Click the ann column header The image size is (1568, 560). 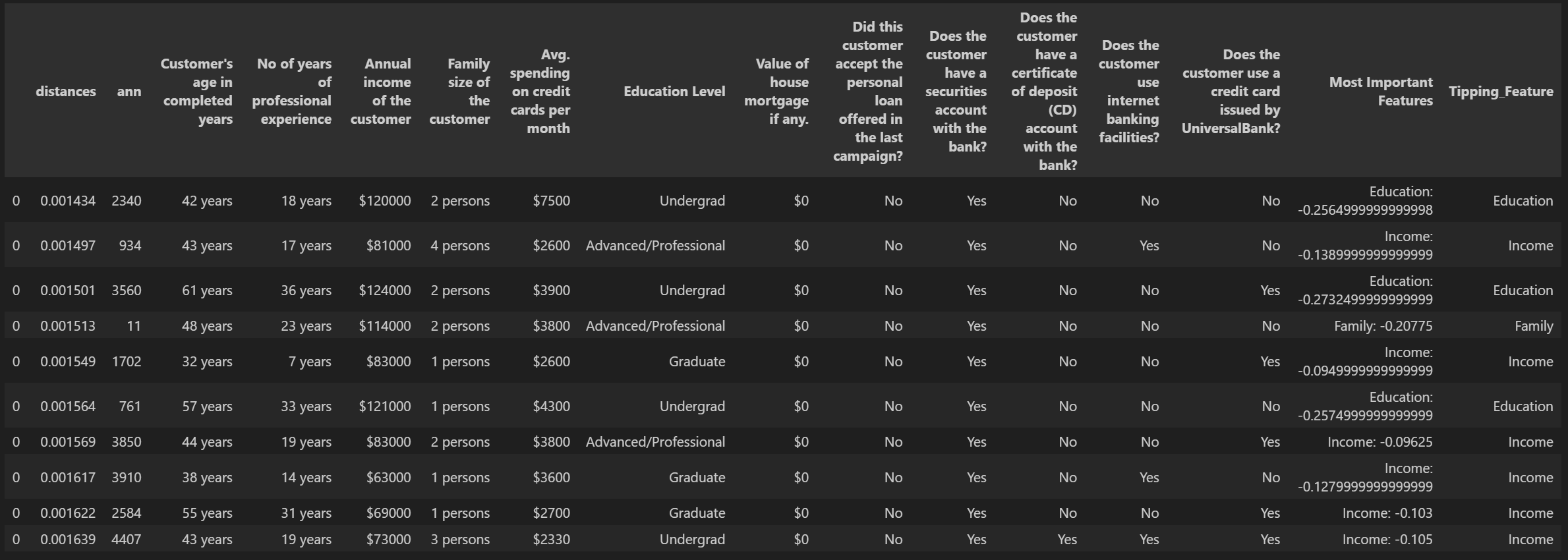(129, 92)
